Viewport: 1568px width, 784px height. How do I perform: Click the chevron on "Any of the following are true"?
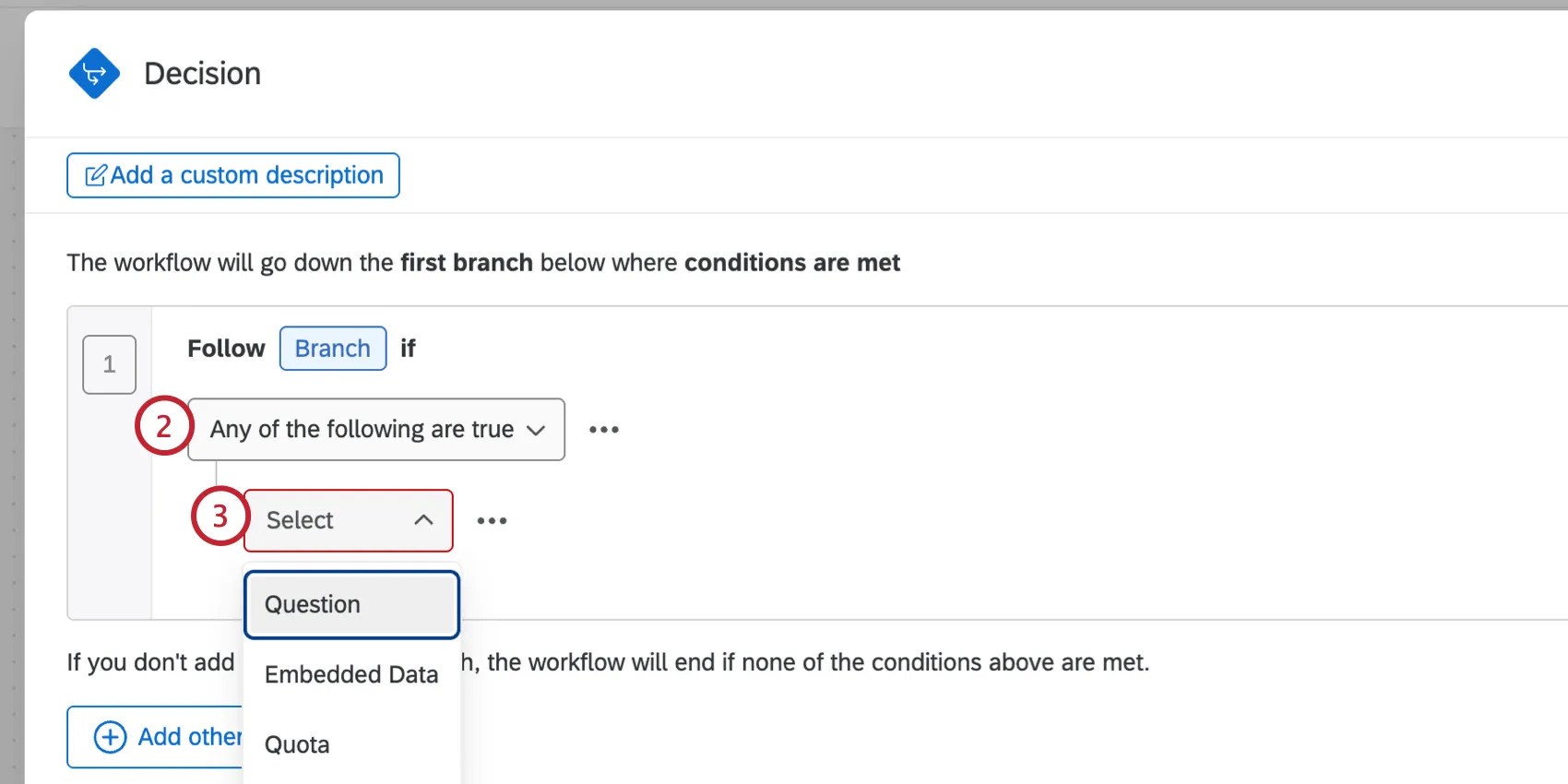(536, 429)
